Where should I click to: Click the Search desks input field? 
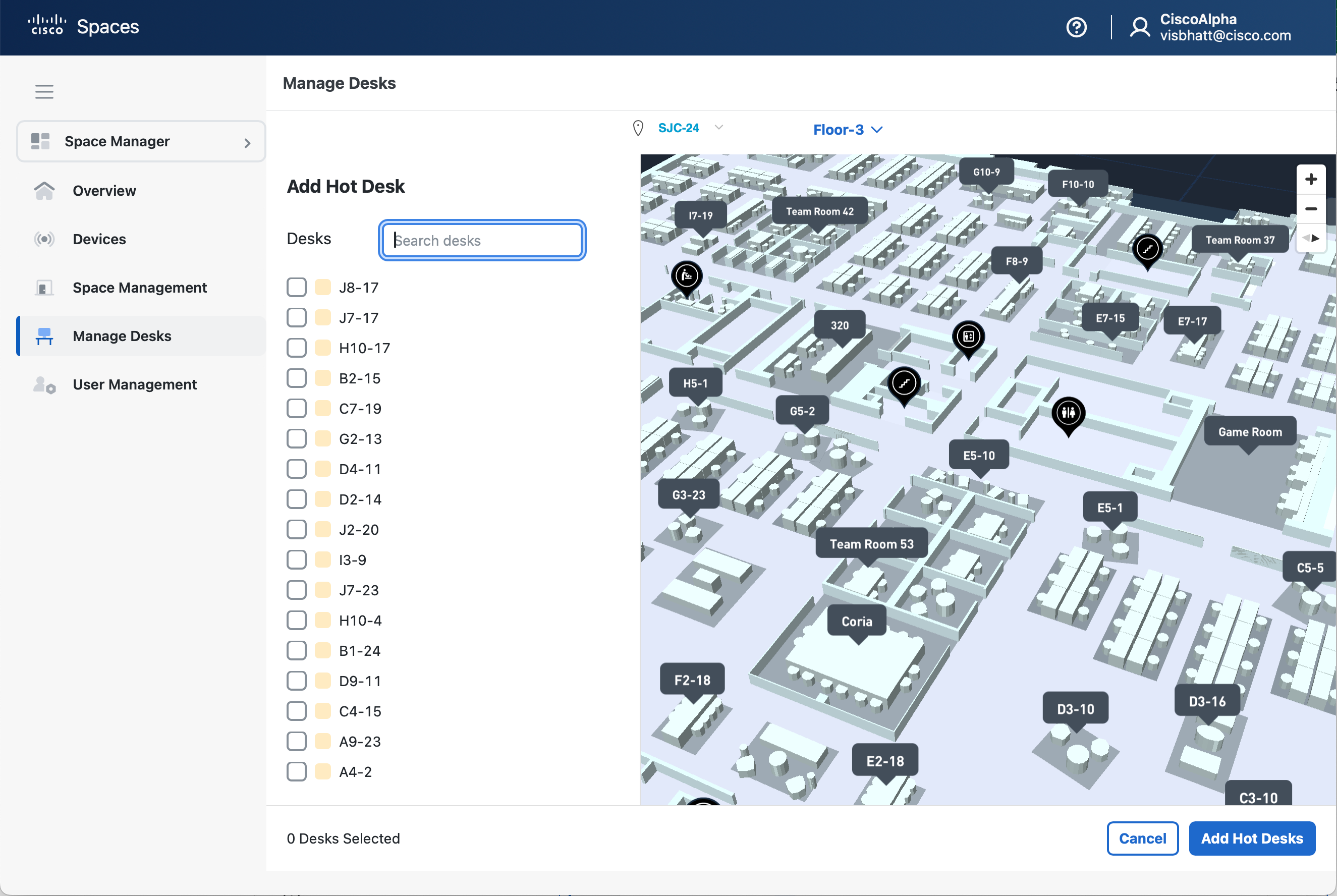click(x=482, y=240)
